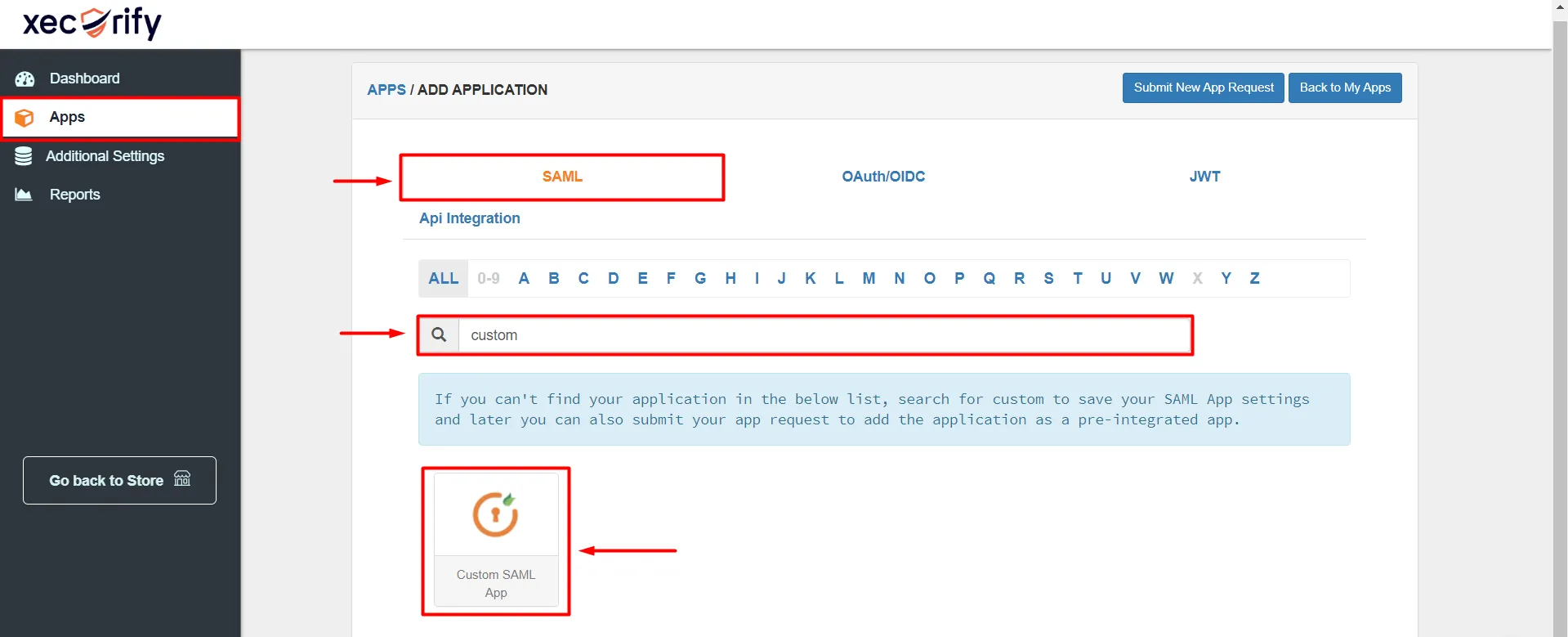
Task: Click the custom search input field
Action: [824, 335]
